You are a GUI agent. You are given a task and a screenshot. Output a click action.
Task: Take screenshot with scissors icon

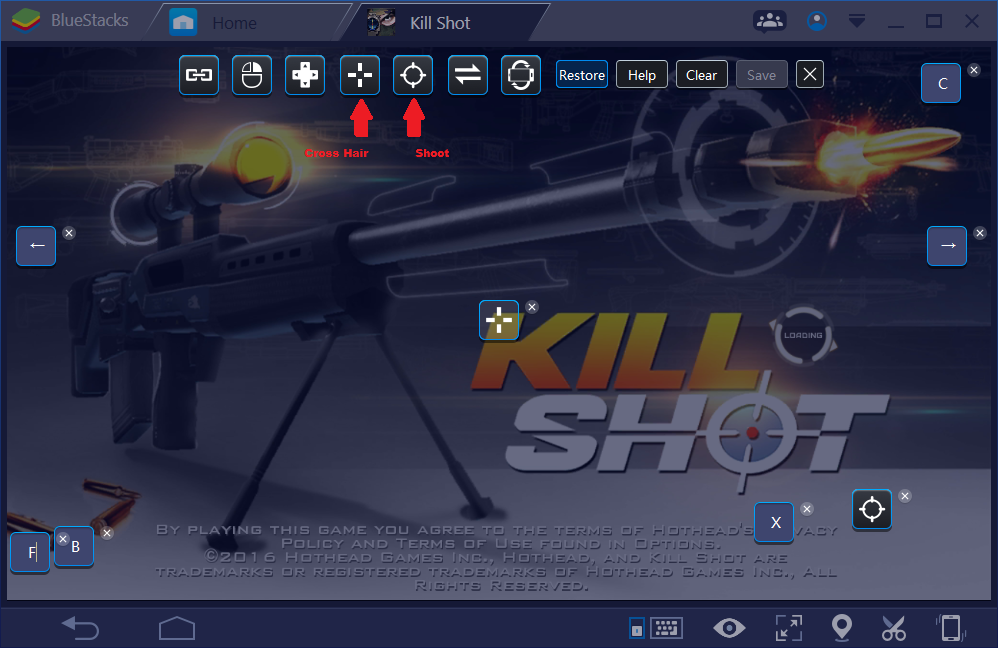click(x=894, y=628)
